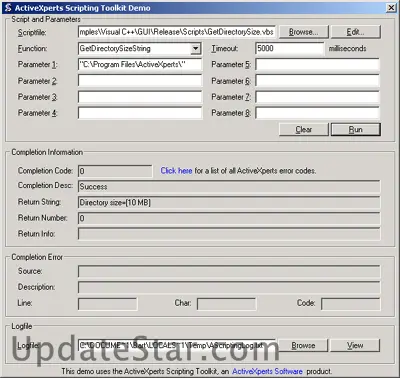Click the Return String 'Directory size=[10 MB]' field
The height and width of the screenshot is (378, 400).
(229, 202)
